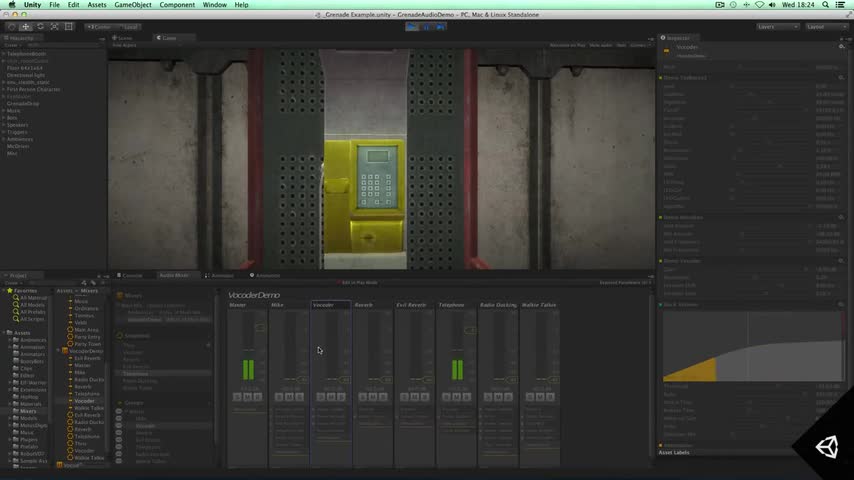Expand the TelephoneBooth hierarchy item
Image resolution: width=854 pixels, height=480 pixels.
click(5, 53)
